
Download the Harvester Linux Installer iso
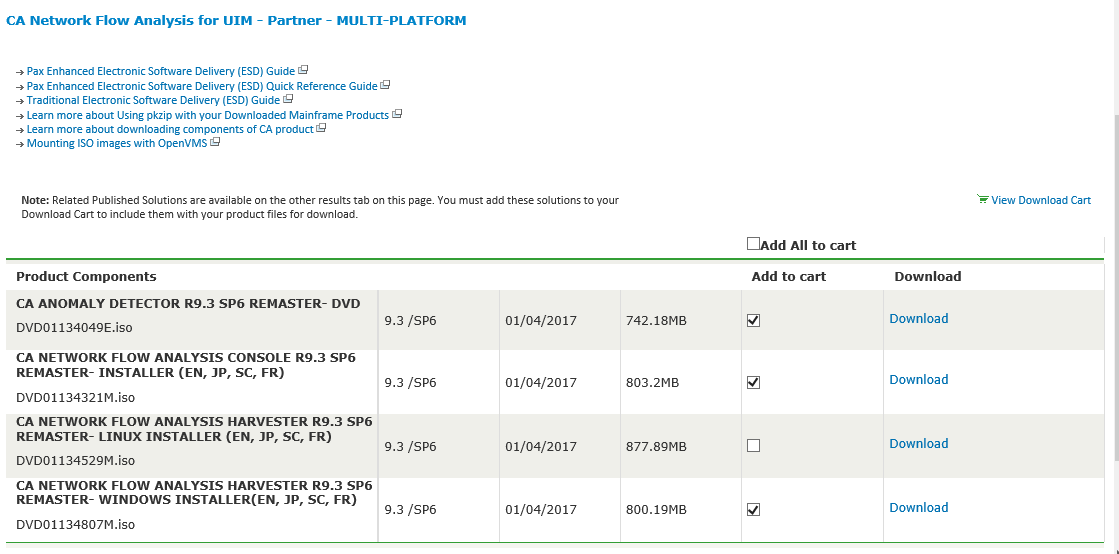(x=918, y=443)
